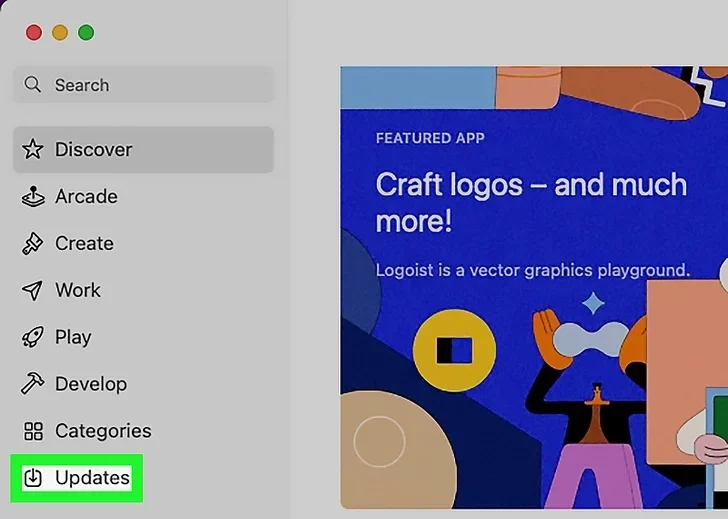This screenshot has height=519, width=728.
Task: Navigate to the Develop section
Action: [143, 384]
